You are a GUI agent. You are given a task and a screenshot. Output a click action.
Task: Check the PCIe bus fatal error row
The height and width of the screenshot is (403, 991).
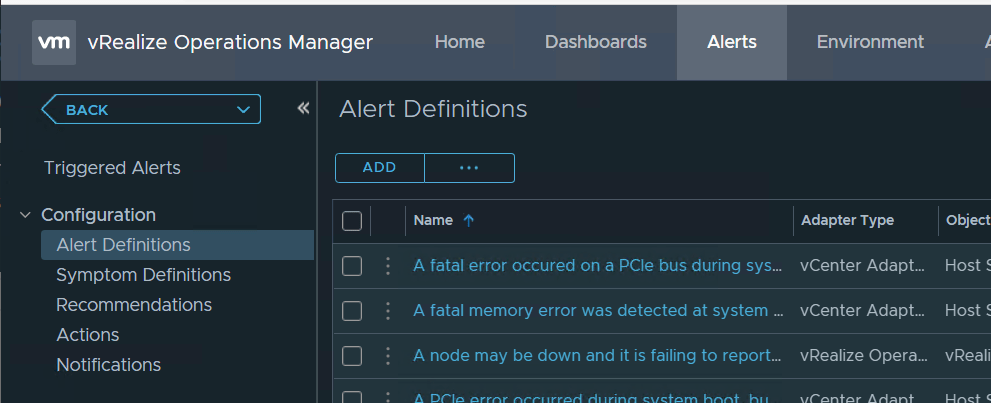(x=352, y=266)
